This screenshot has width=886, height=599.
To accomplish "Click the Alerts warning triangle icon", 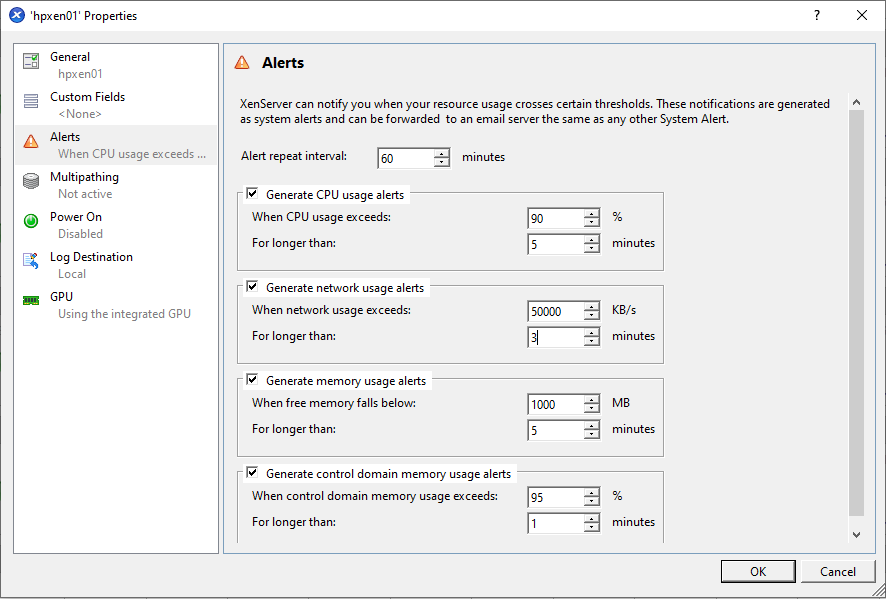I will click(x=32, y=142).
